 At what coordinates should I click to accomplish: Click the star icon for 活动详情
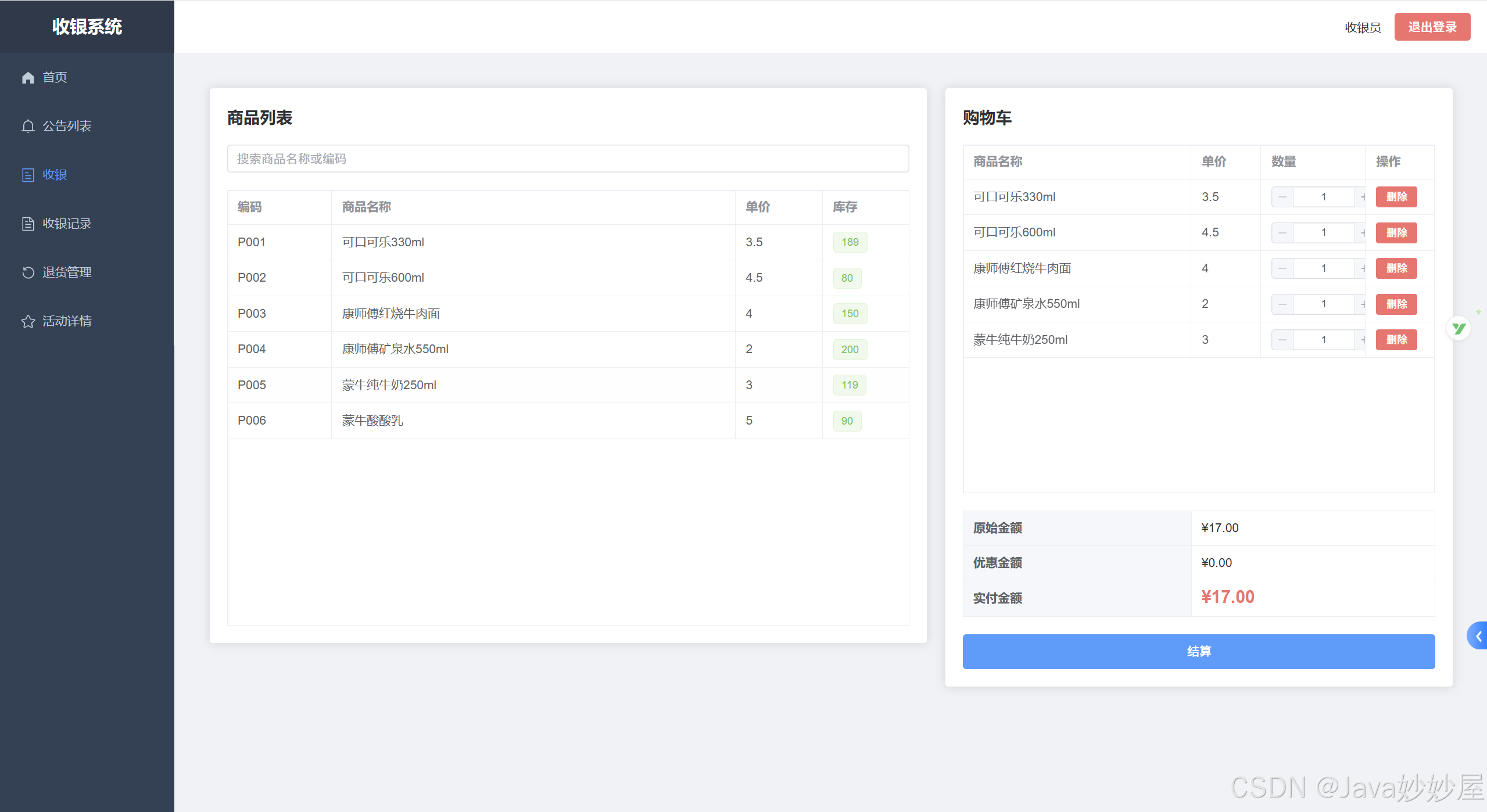coord(28,321)
